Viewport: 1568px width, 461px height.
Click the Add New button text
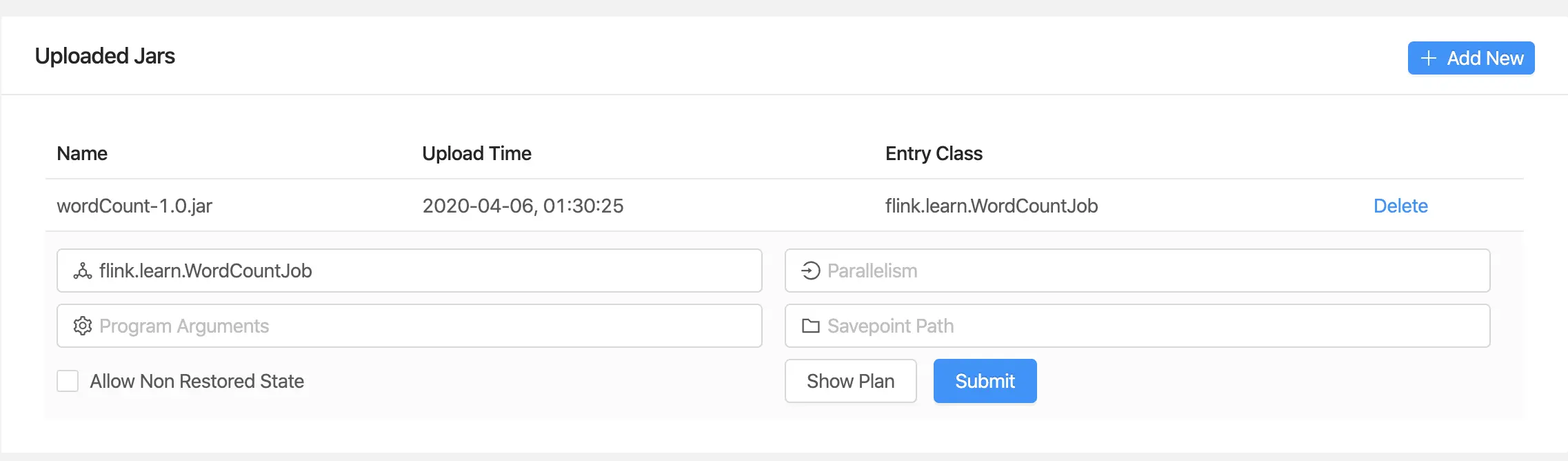tap(1485, 58)
